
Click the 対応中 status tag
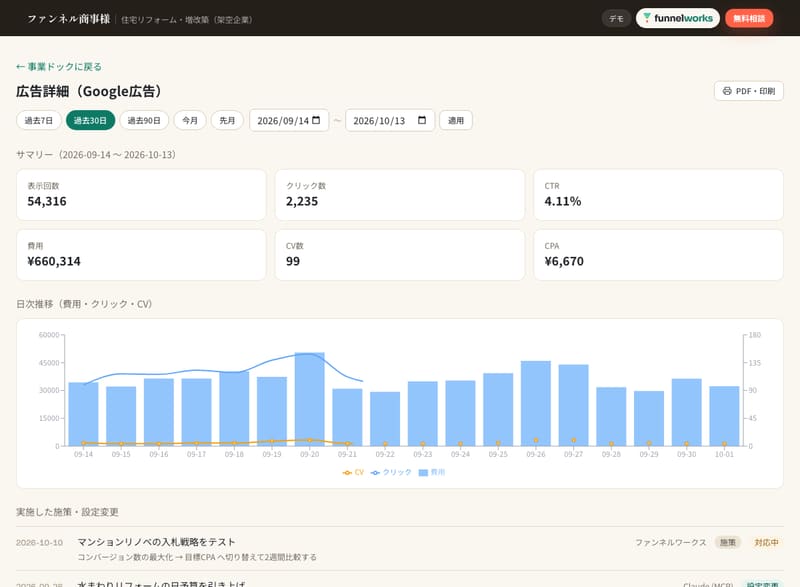(766, 542)
